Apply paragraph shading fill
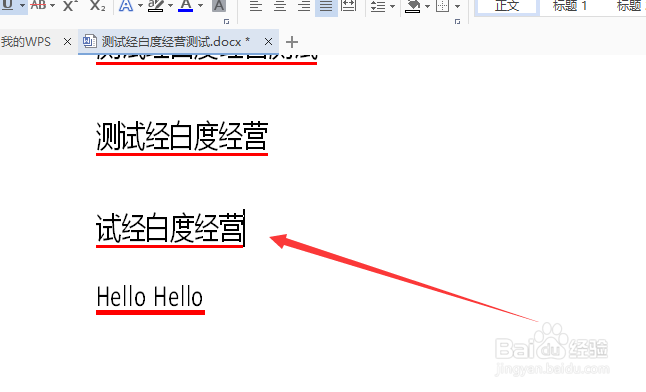This screenshot has width=646, height=392. coord(412,6)
